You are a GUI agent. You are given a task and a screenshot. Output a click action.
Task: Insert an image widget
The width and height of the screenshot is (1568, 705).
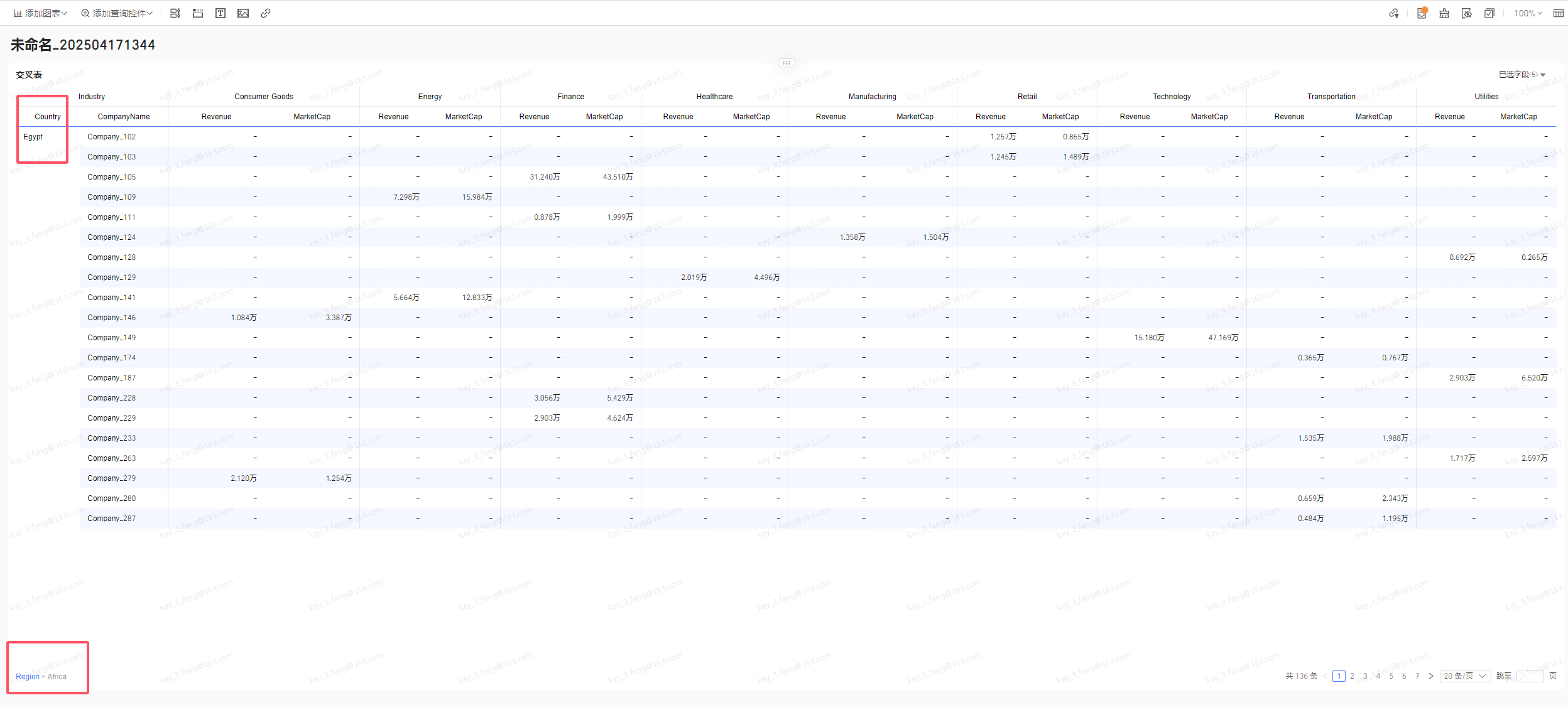pos(243,13)
